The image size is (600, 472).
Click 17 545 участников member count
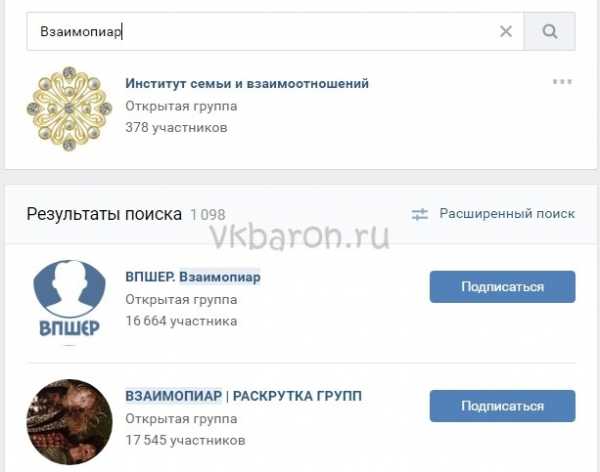tap(185, 440)
